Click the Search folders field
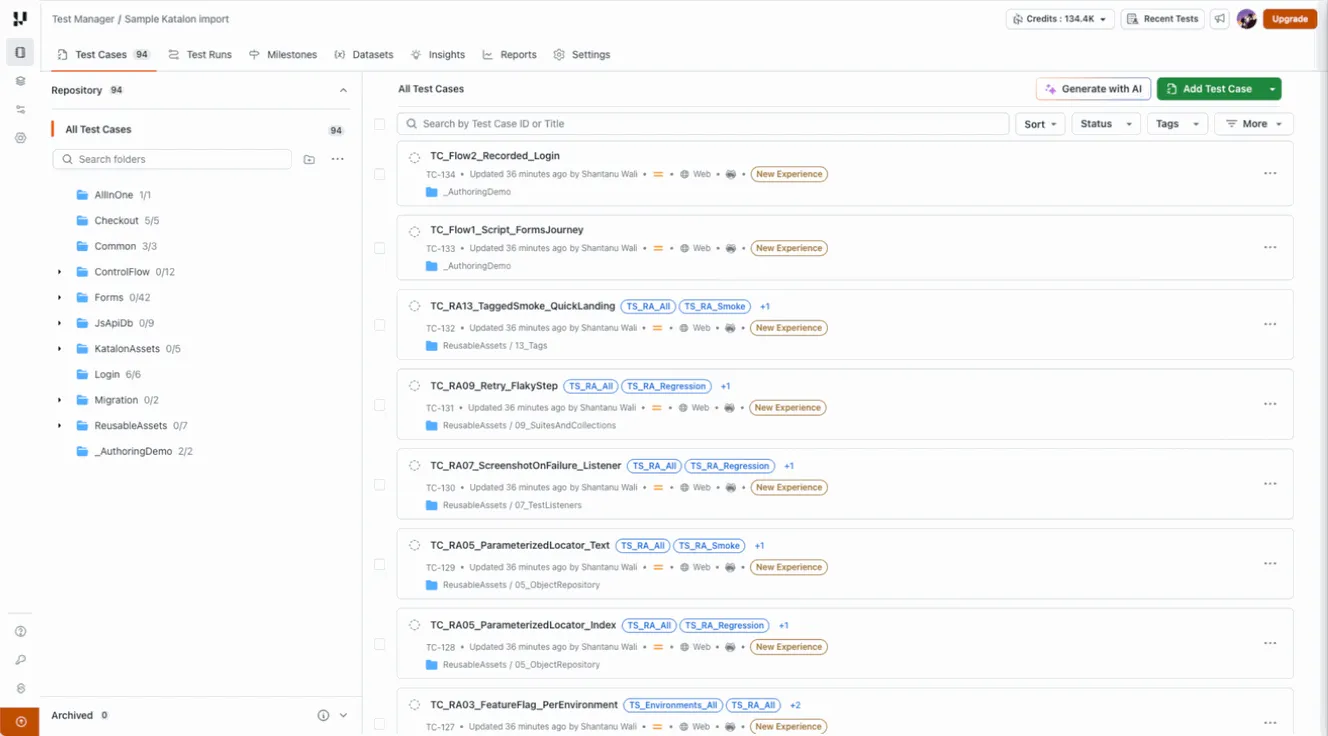 click(x=172, y=159)
